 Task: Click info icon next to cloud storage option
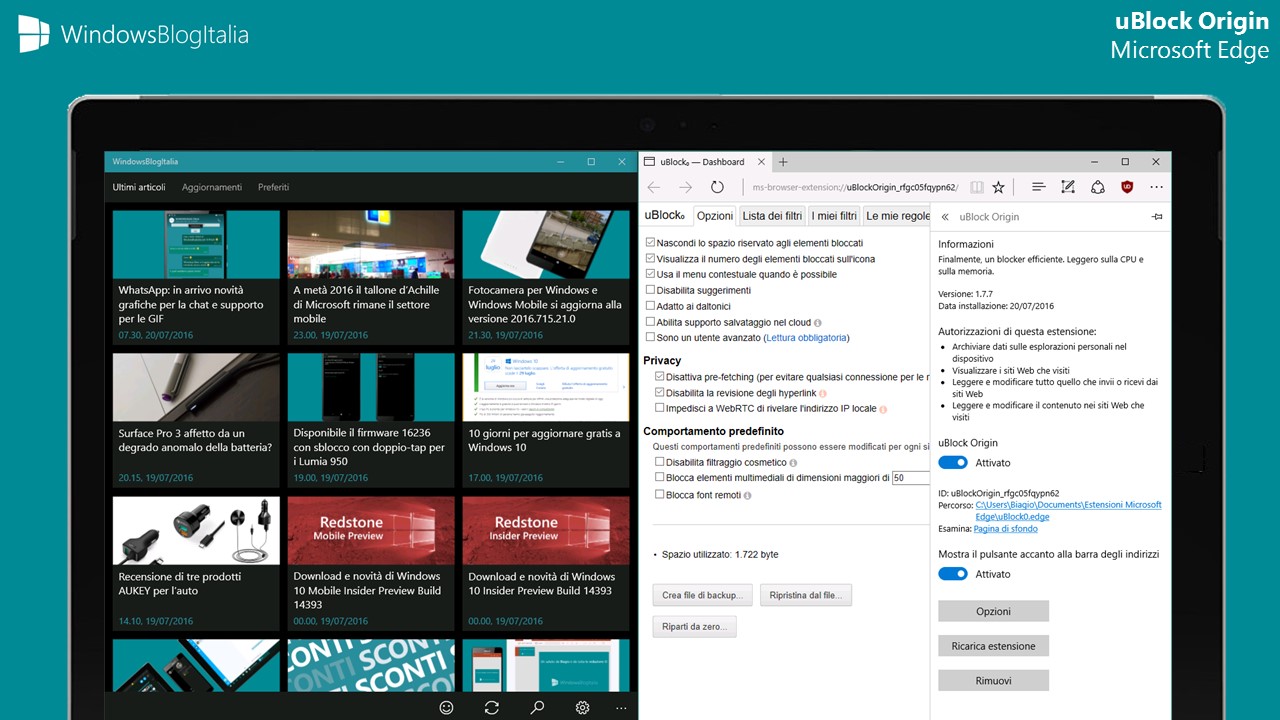[818, 323]
